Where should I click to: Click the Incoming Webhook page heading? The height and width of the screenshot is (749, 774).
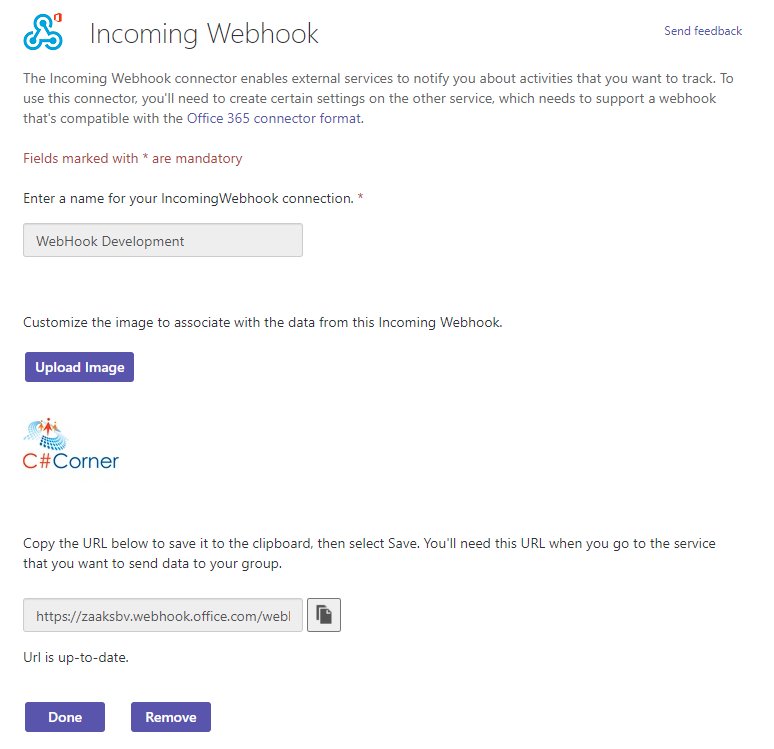coord(204,34)
